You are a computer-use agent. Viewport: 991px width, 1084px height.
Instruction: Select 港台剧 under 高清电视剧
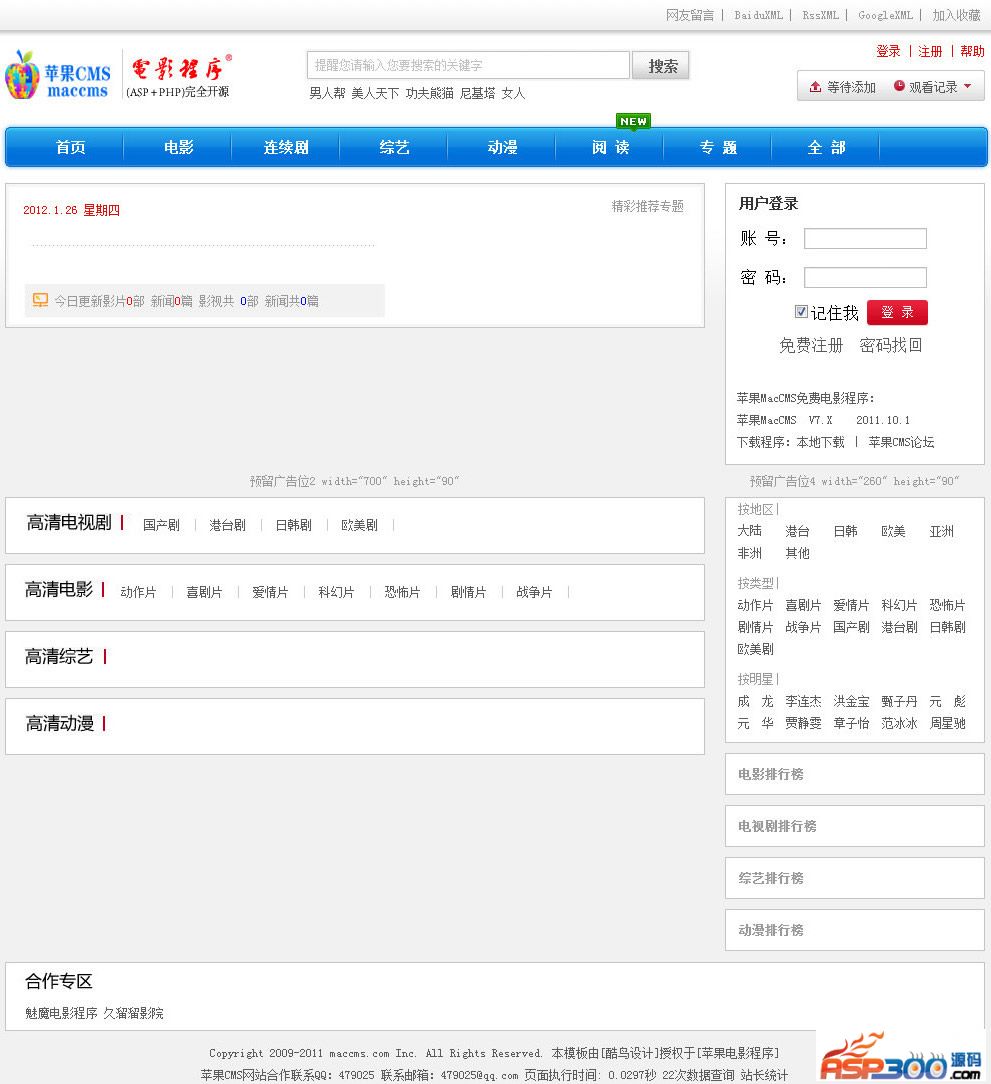[x=228, y=525]
